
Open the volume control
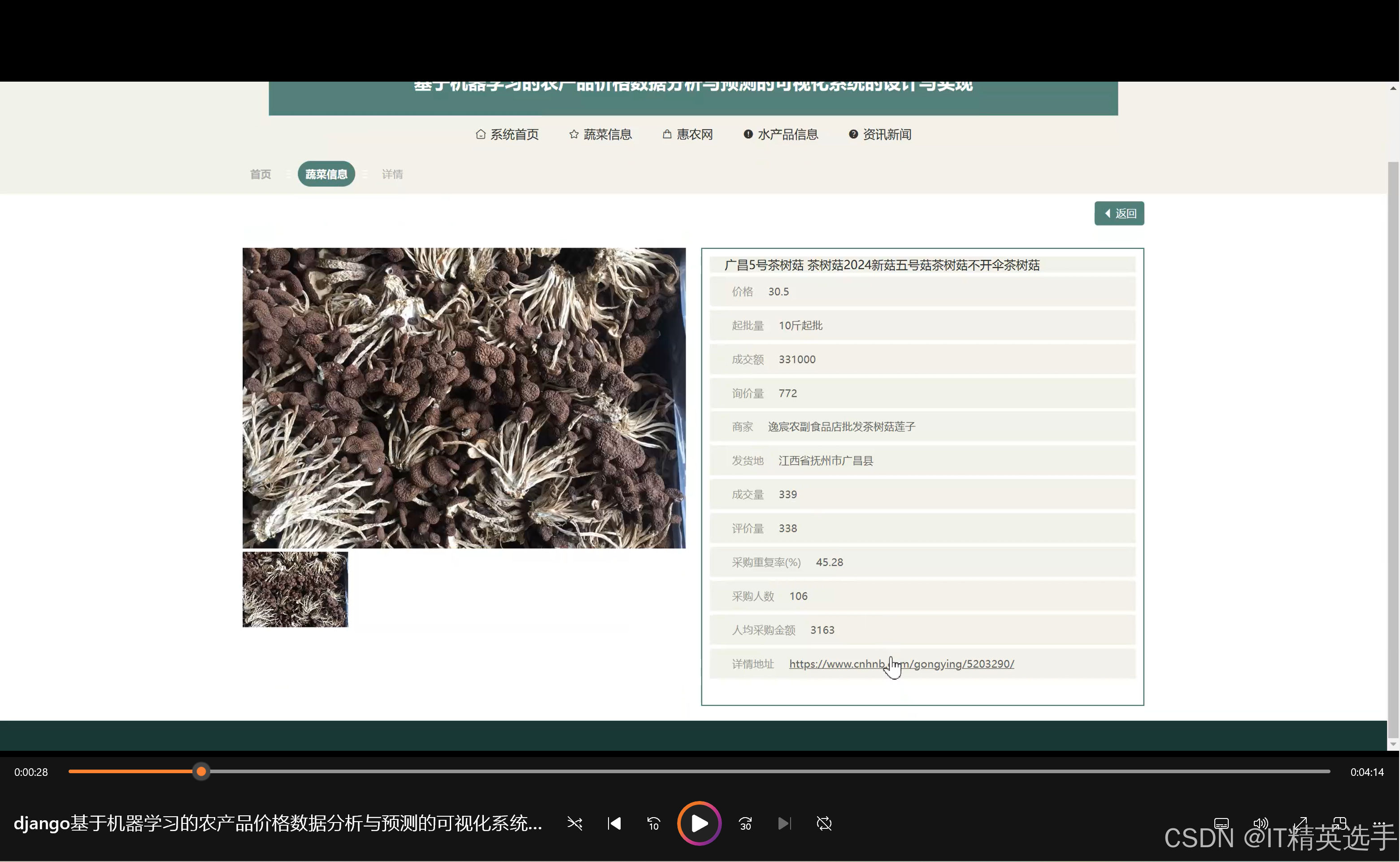coord(1261,823)
